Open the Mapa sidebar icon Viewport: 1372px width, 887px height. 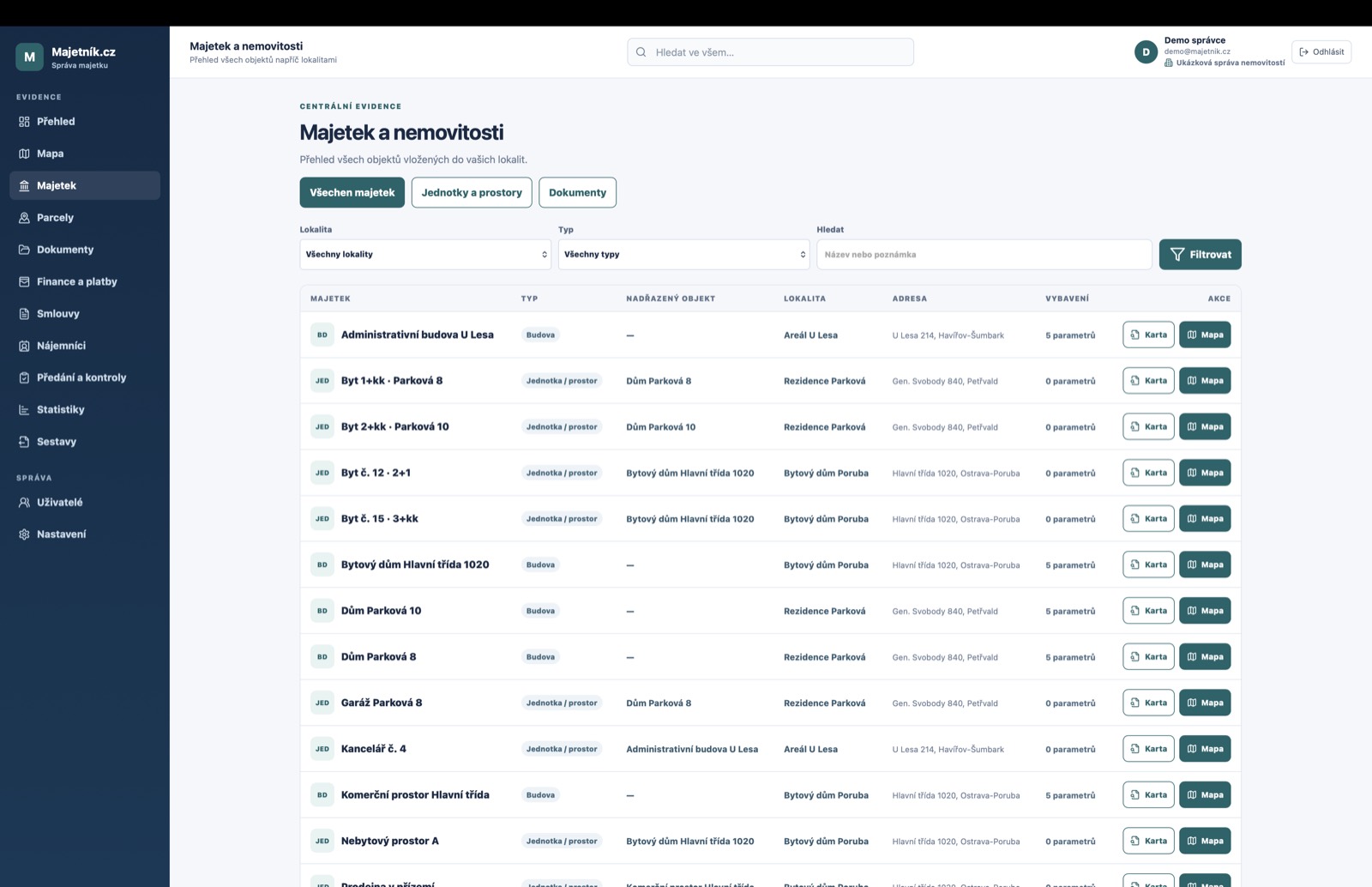pos(24,154)
